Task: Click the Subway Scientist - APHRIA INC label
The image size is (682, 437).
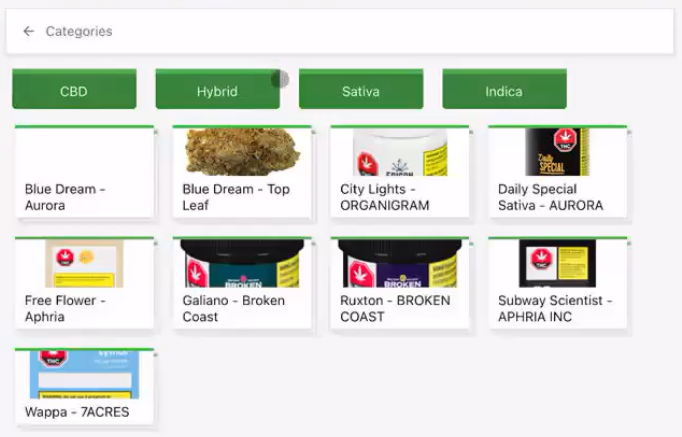Action: coord(555,308)
